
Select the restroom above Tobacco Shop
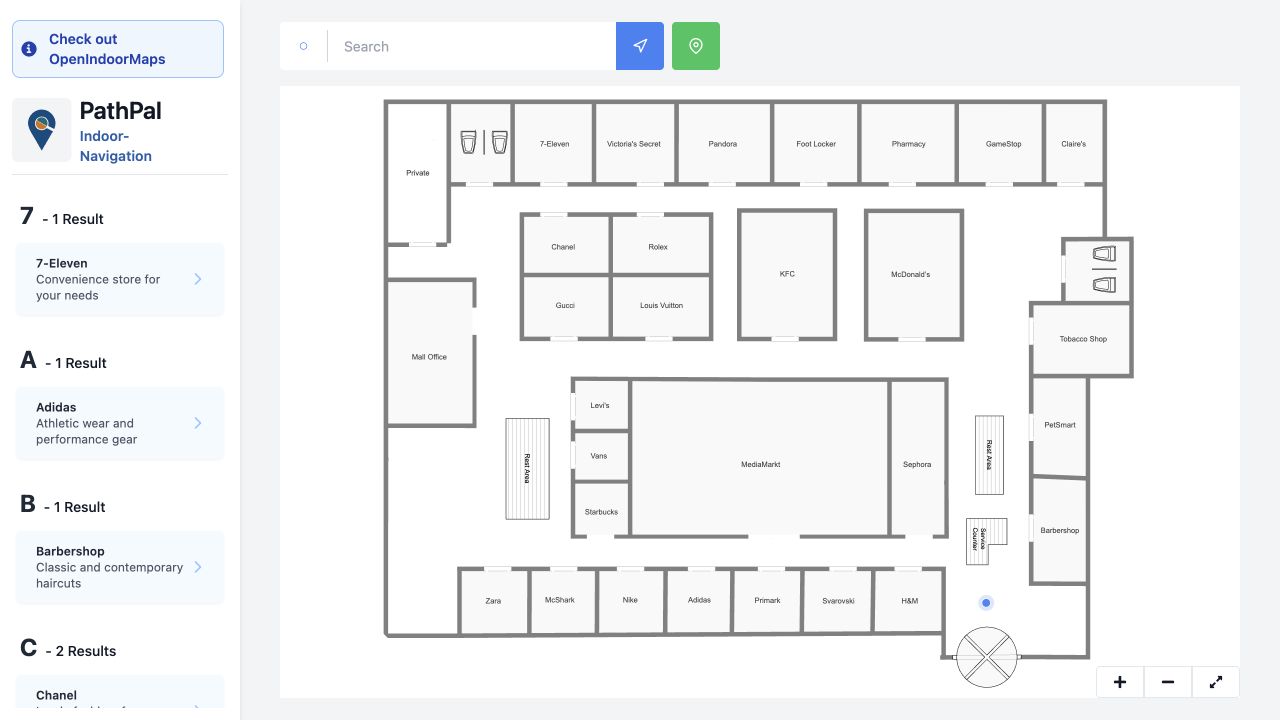pos(1097,270)
